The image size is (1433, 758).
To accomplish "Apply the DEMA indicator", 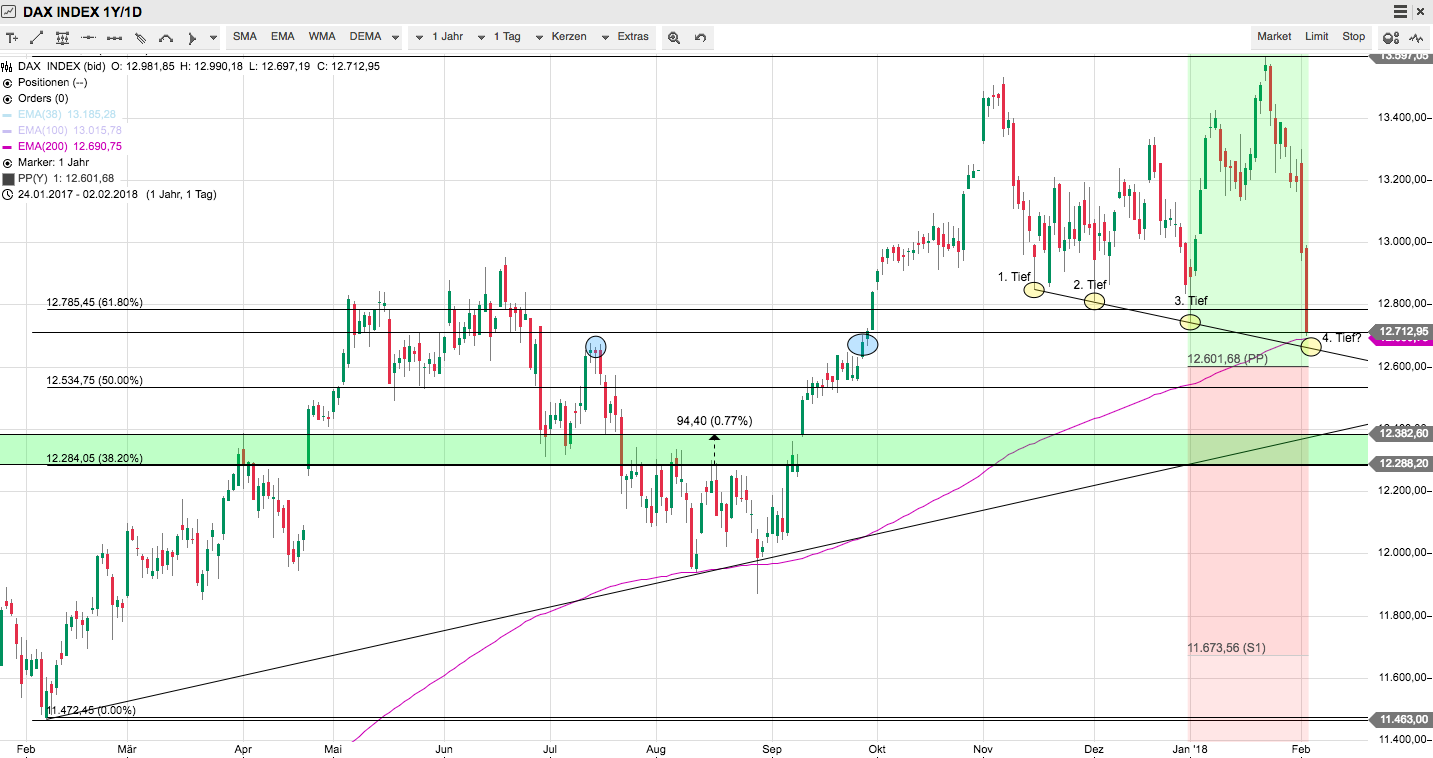I will (x=366, y=37).
